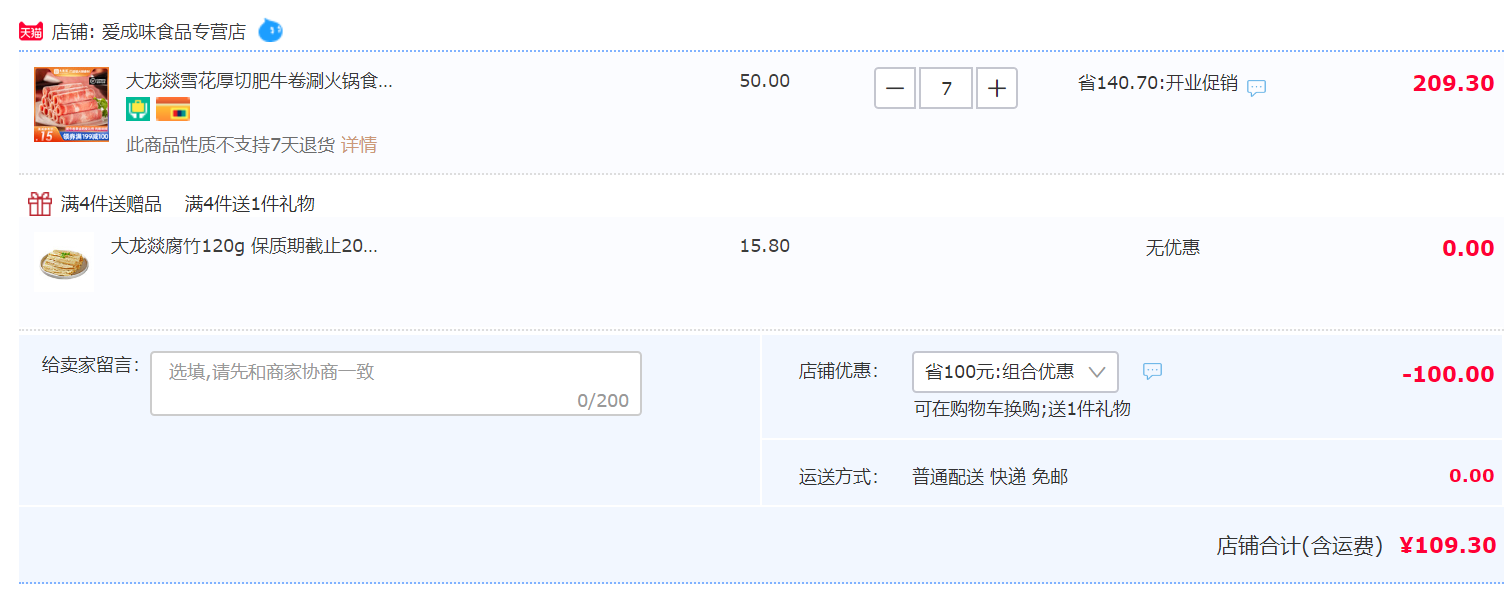Click the -100.00 store discount amount
Screen dimensions: 1512x596
pyautogui.click(x=1448, y=374)
